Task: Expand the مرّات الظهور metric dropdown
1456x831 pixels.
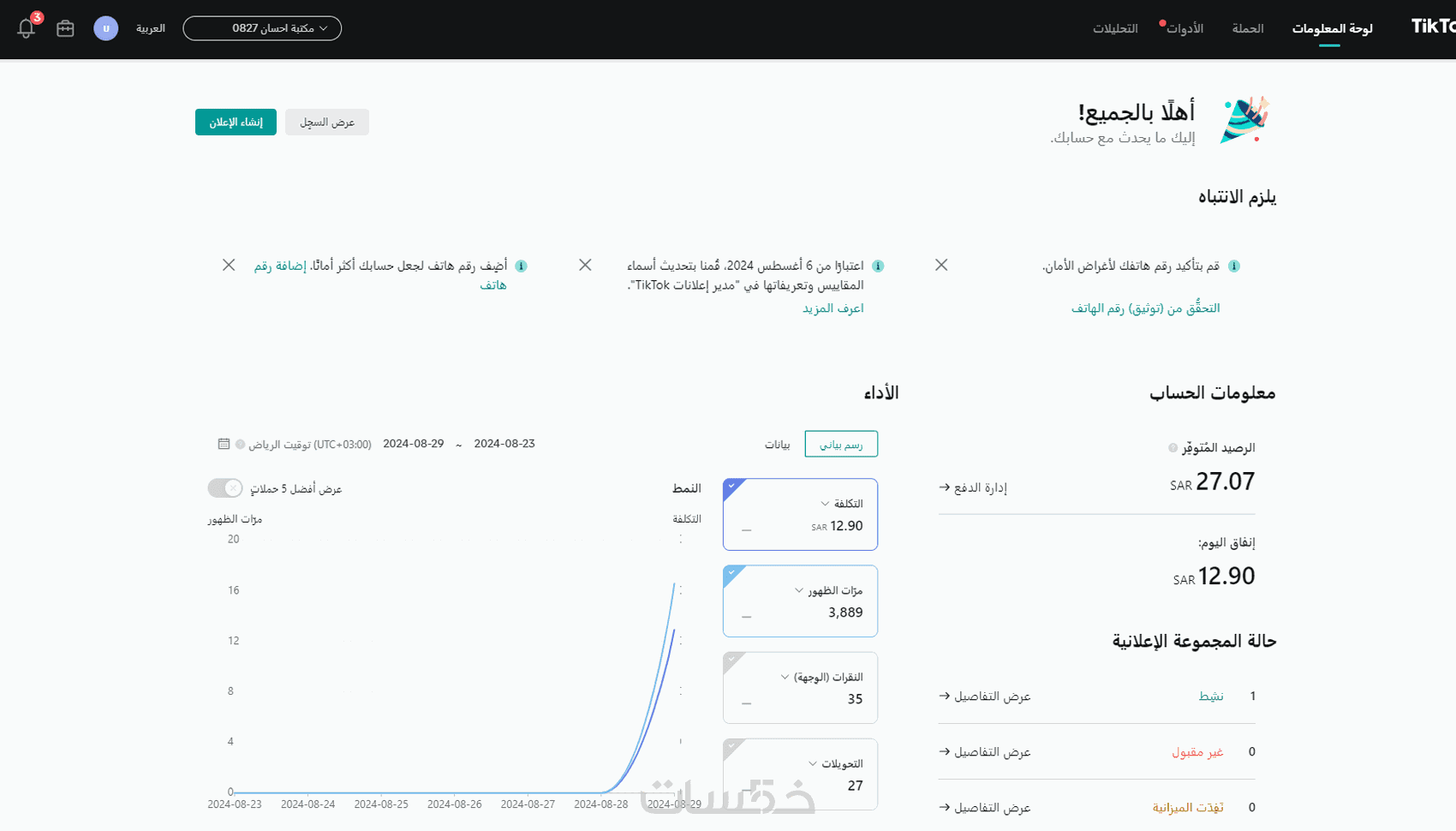Action: (799, 590)
